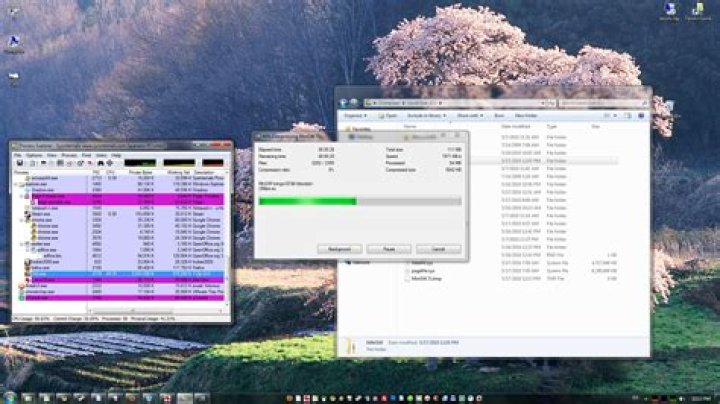This screenshot has width=720, height=404.
Task: Open the Process menu in Process Explorer
Action: (x=69, y=156)
